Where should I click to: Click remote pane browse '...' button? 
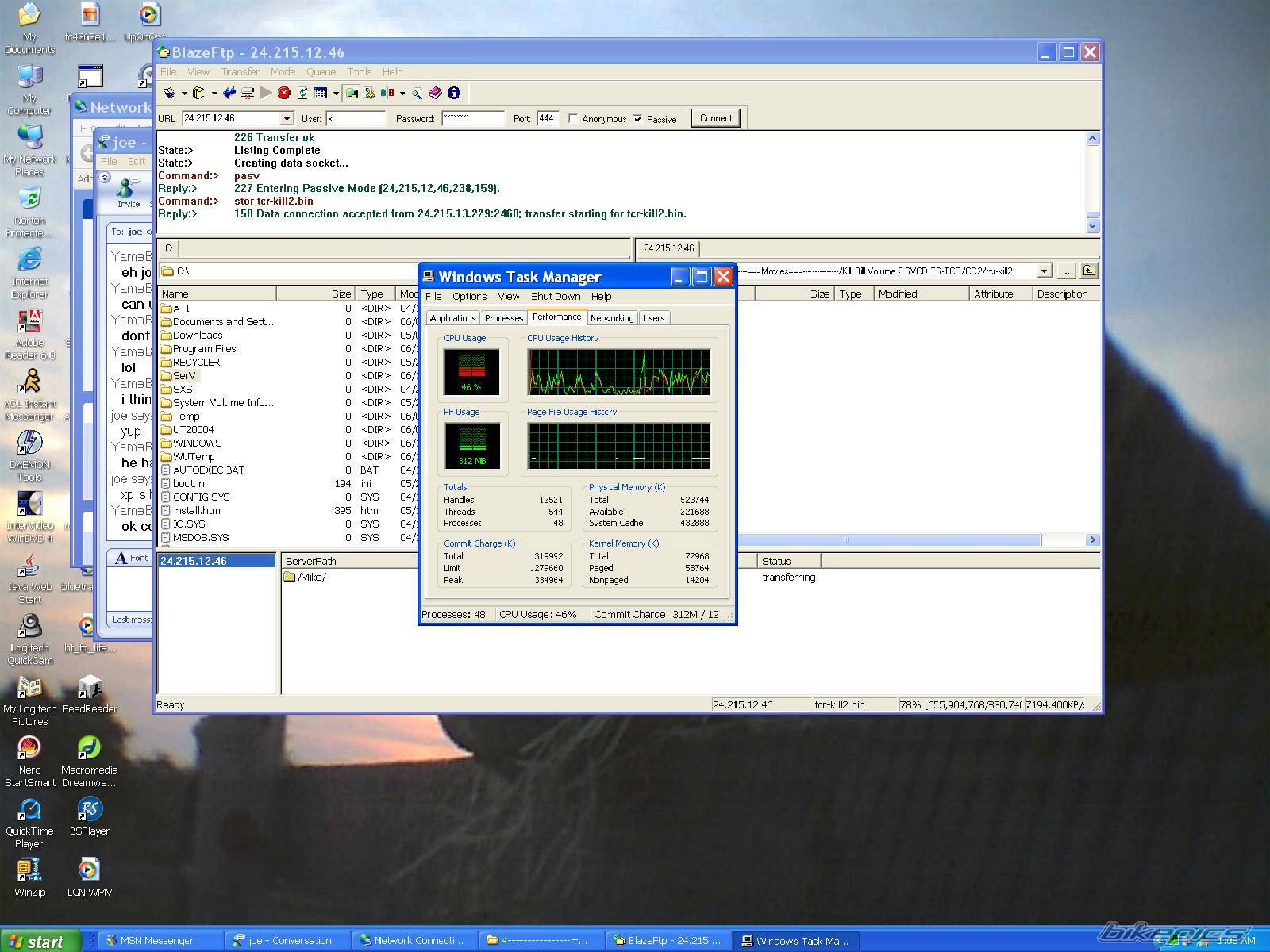point(1066,271)
